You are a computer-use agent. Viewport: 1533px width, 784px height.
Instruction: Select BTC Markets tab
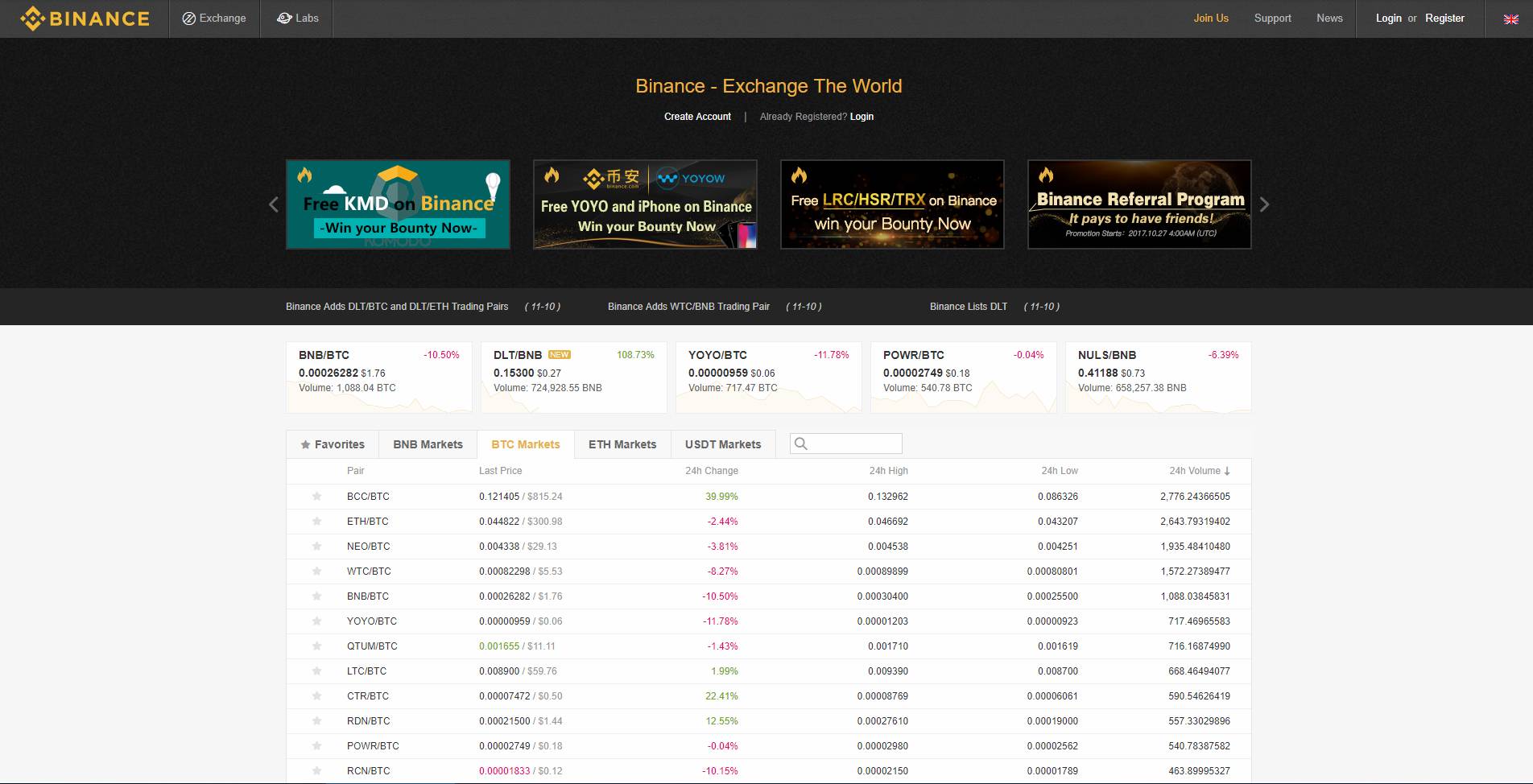coord(526,444)
